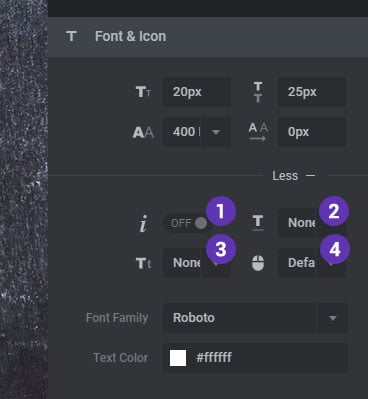
Task: Click the letter spacing icon
Action: (x=258, y=132)
